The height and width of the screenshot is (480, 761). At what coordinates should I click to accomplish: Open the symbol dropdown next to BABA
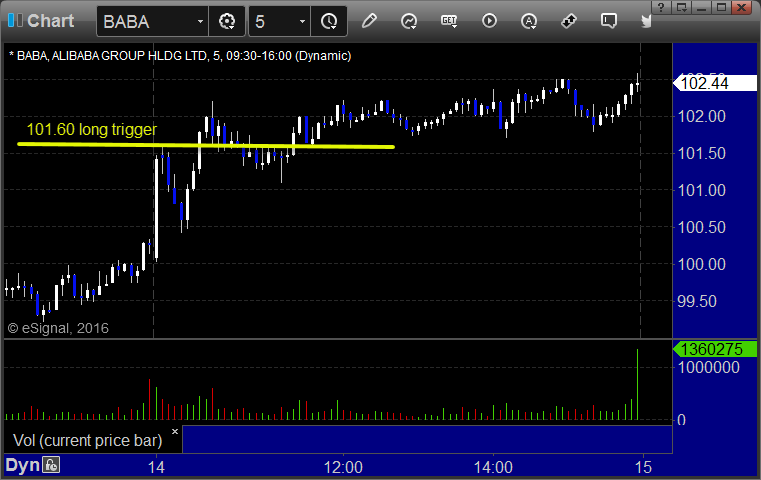click(x=200, y=22)
